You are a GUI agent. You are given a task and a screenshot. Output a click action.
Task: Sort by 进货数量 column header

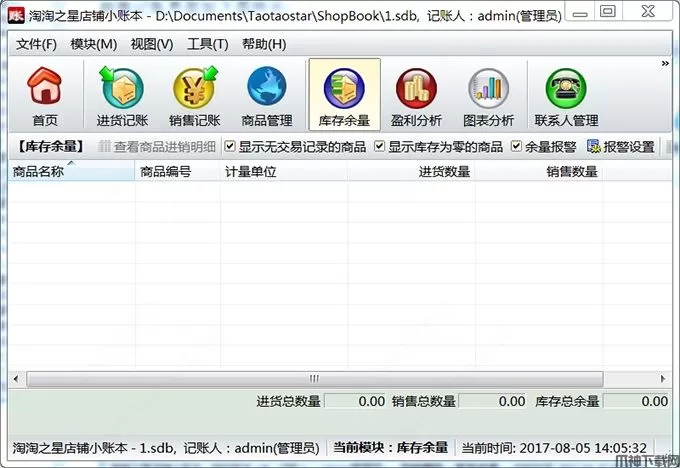[411, 171]
